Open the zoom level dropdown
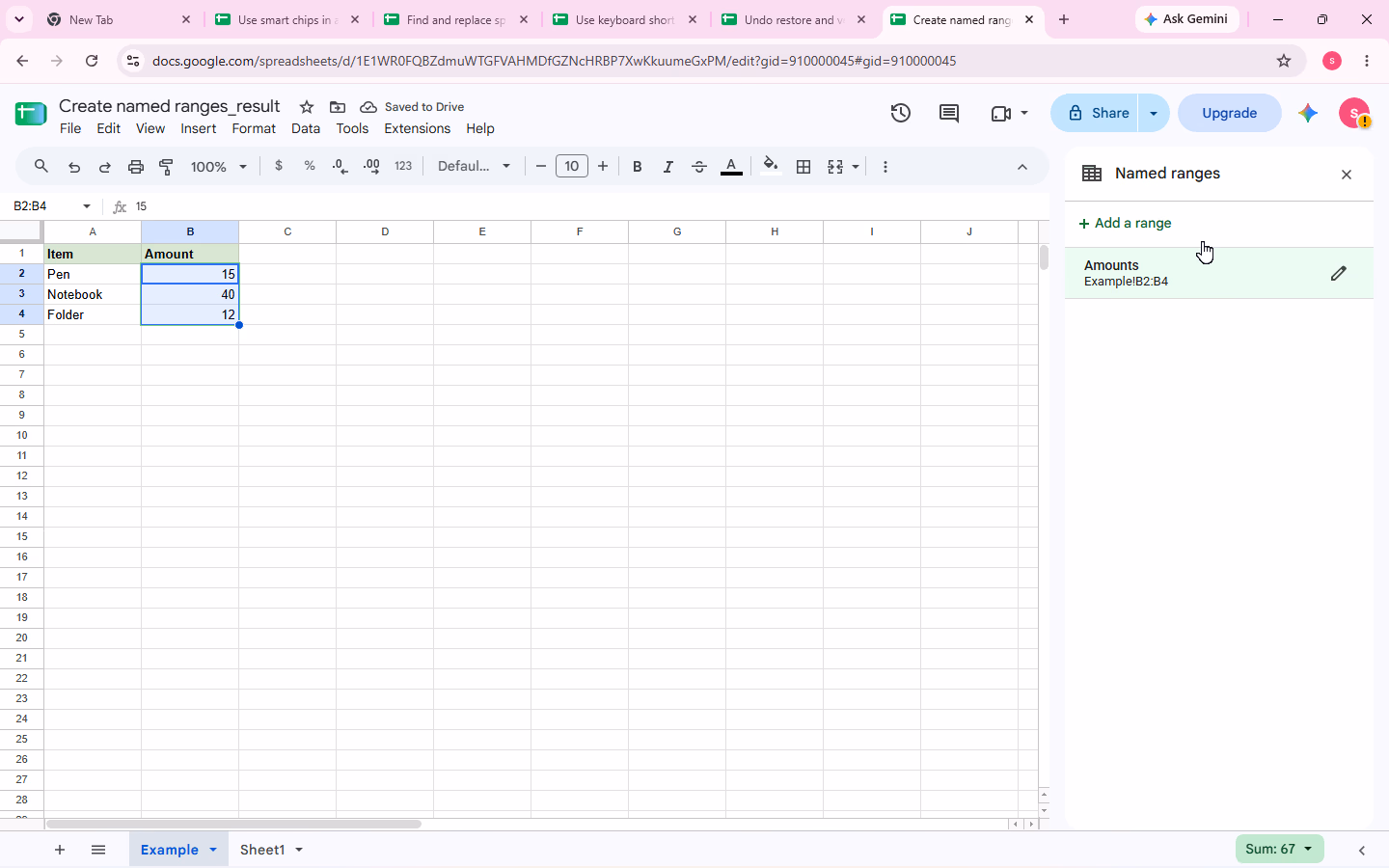The width and height of the screenshot is (1389, 868). (x=219, y=167)
